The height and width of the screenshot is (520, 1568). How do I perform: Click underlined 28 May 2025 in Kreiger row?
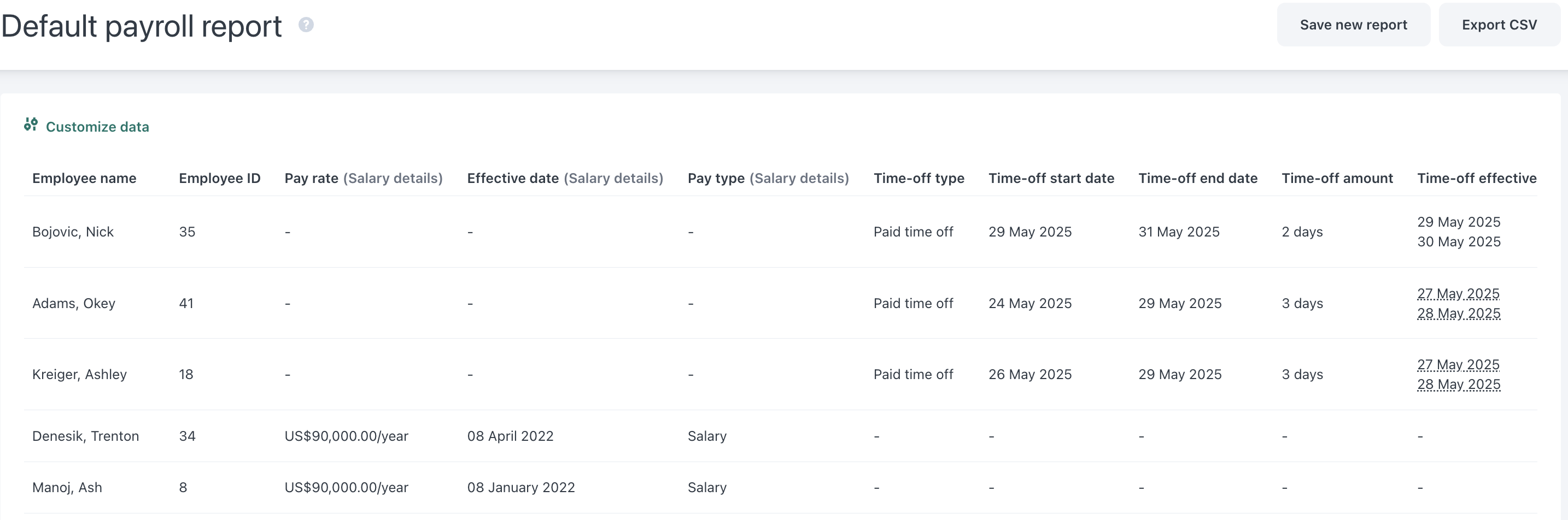1459,384
